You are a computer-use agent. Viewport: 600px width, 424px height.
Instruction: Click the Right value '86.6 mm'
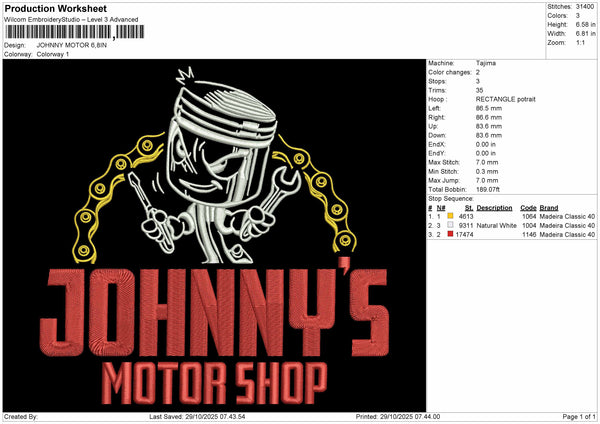point(489,117)
